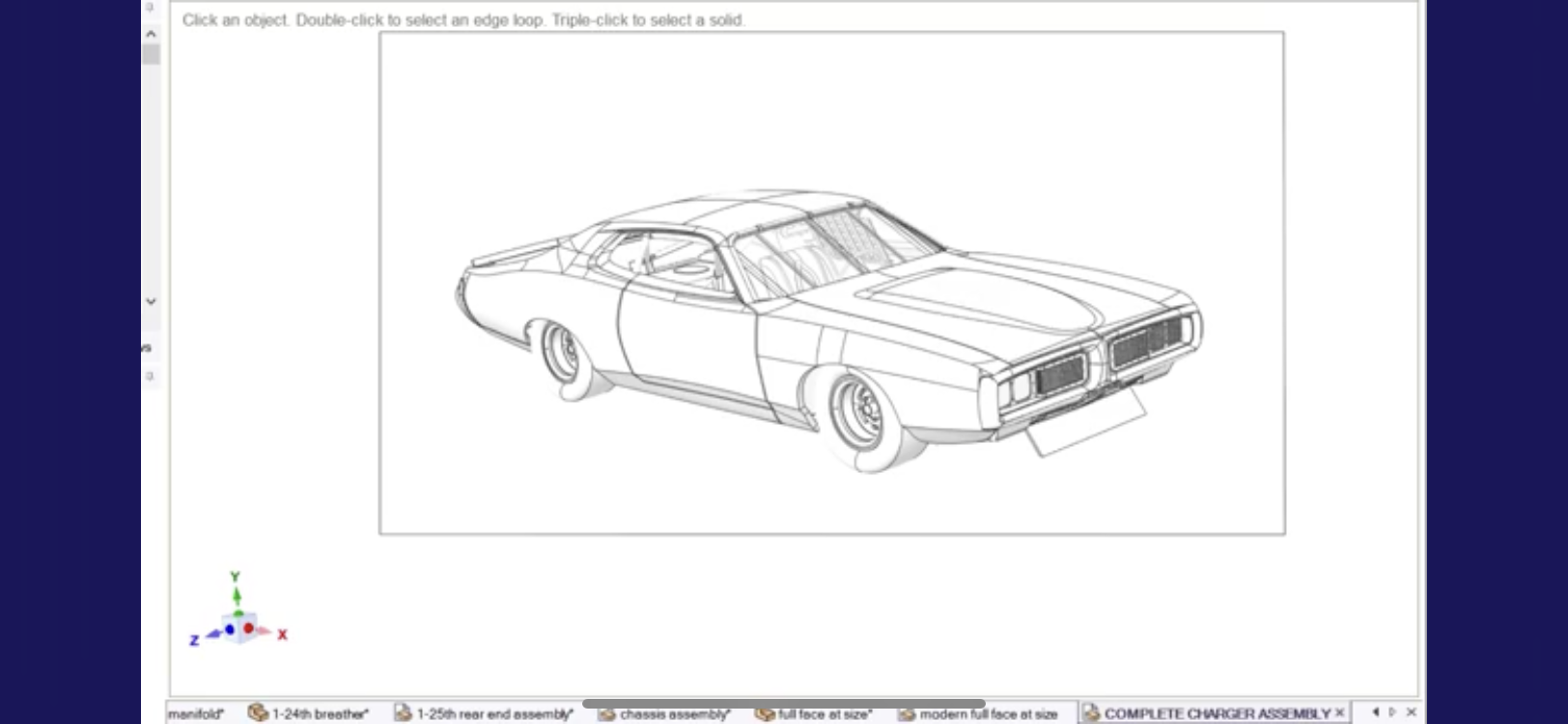Click the license plate on car drawing
The width and height of the screenshot is (1568, 724).
pyautogui.click(x=1085, y=422)
